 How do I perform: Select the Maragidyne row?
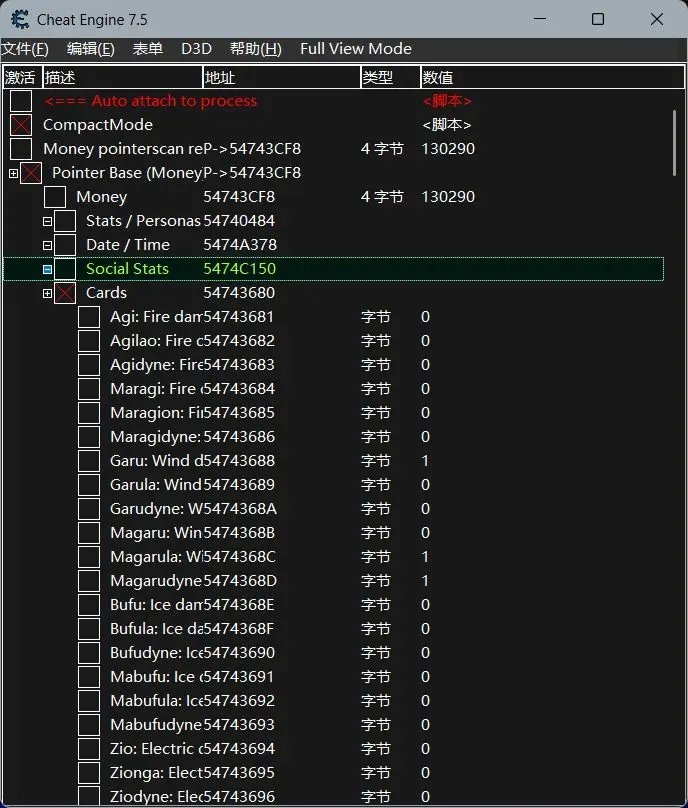[333, 436]
